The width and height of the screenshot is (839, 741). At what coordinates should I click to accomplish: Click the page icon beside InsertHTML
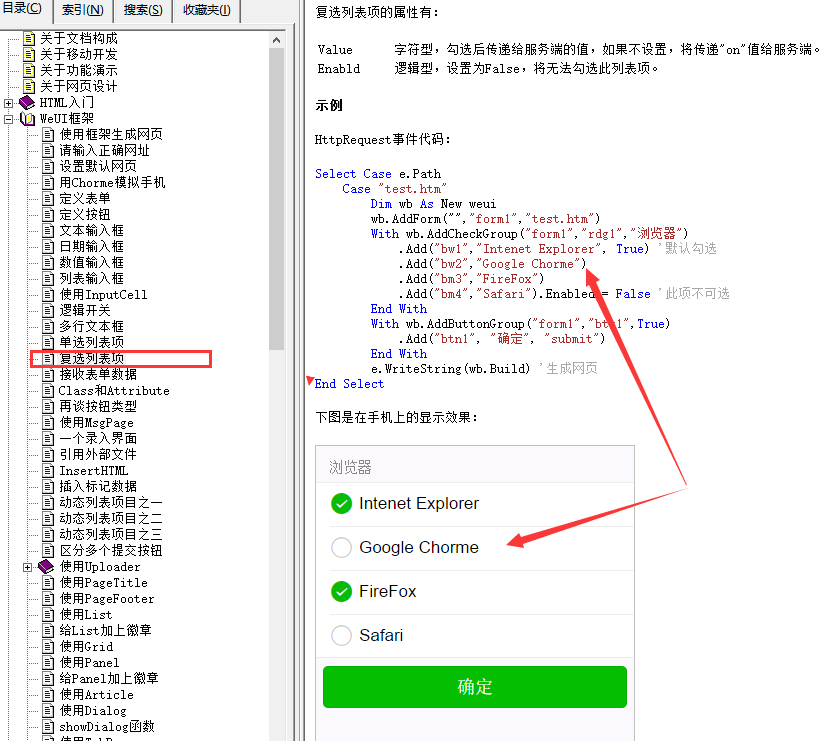[x=47, y=471]
